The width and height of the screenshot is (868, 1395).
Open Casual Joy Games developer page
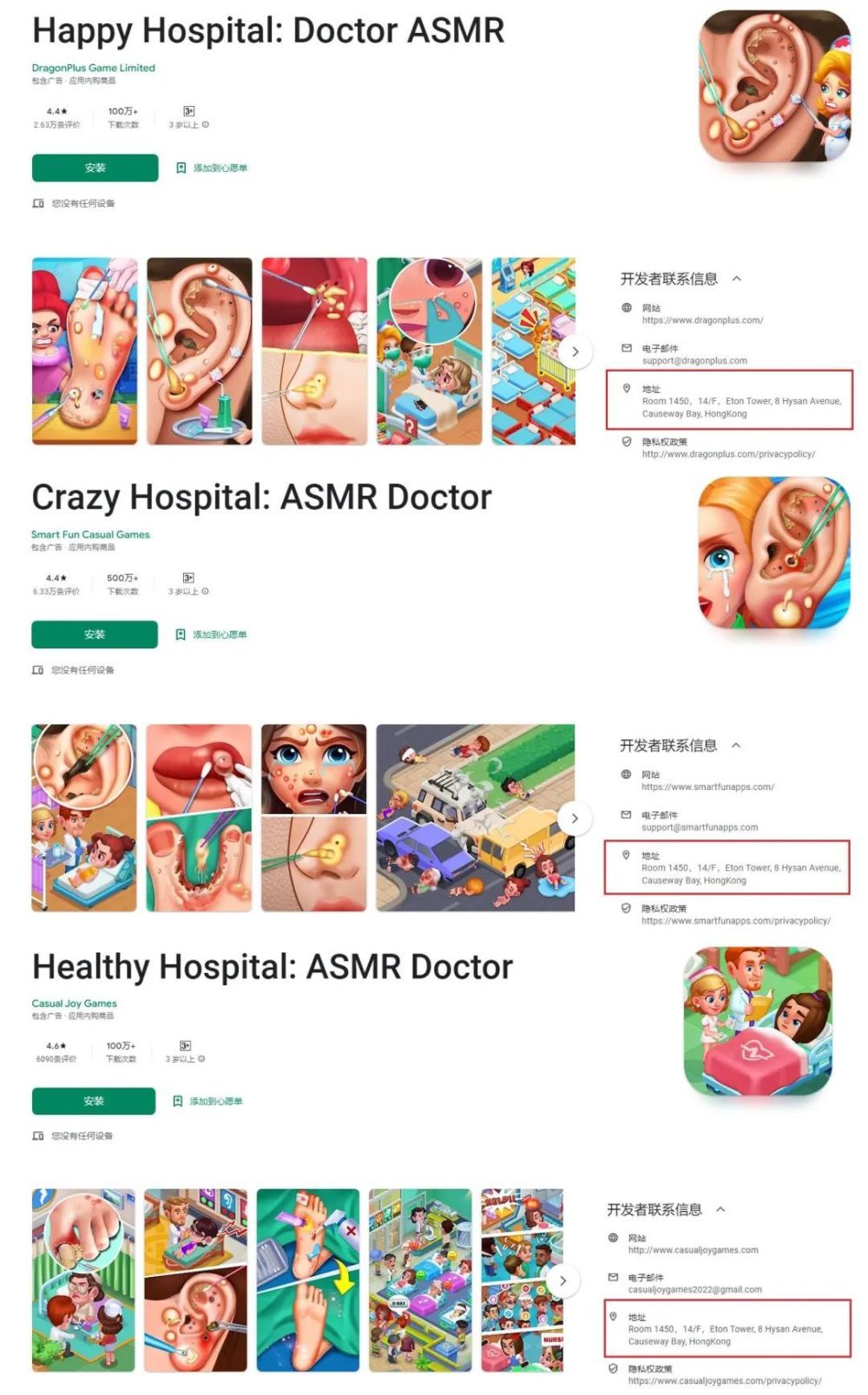75,1003
